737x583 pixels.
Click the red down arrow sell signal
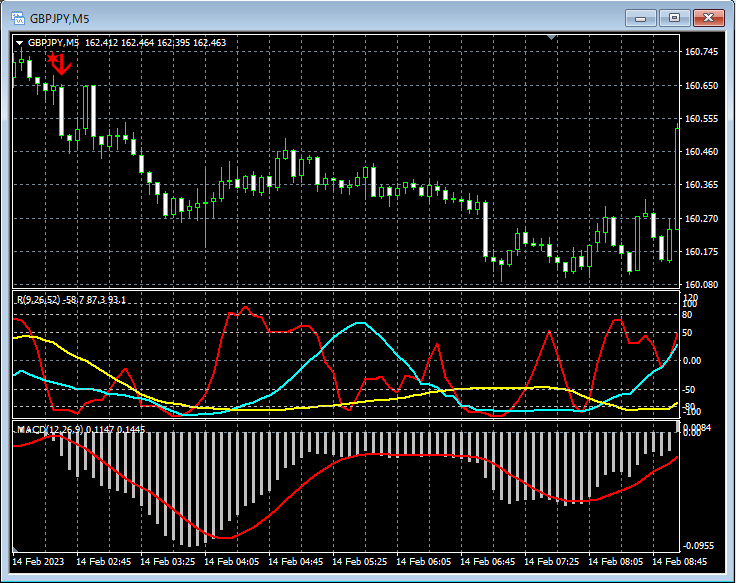[x=63, y=66]
